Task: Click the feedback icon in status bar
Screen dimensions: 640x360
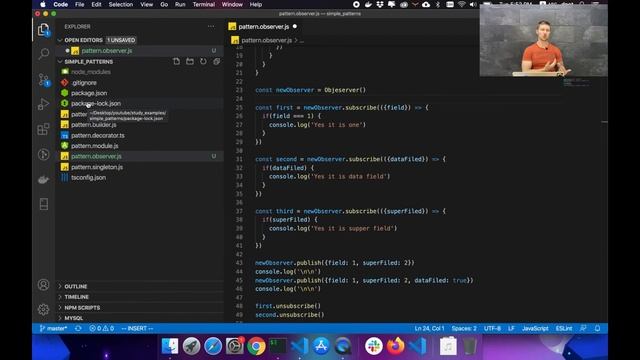Action: (x=583, y=328)
